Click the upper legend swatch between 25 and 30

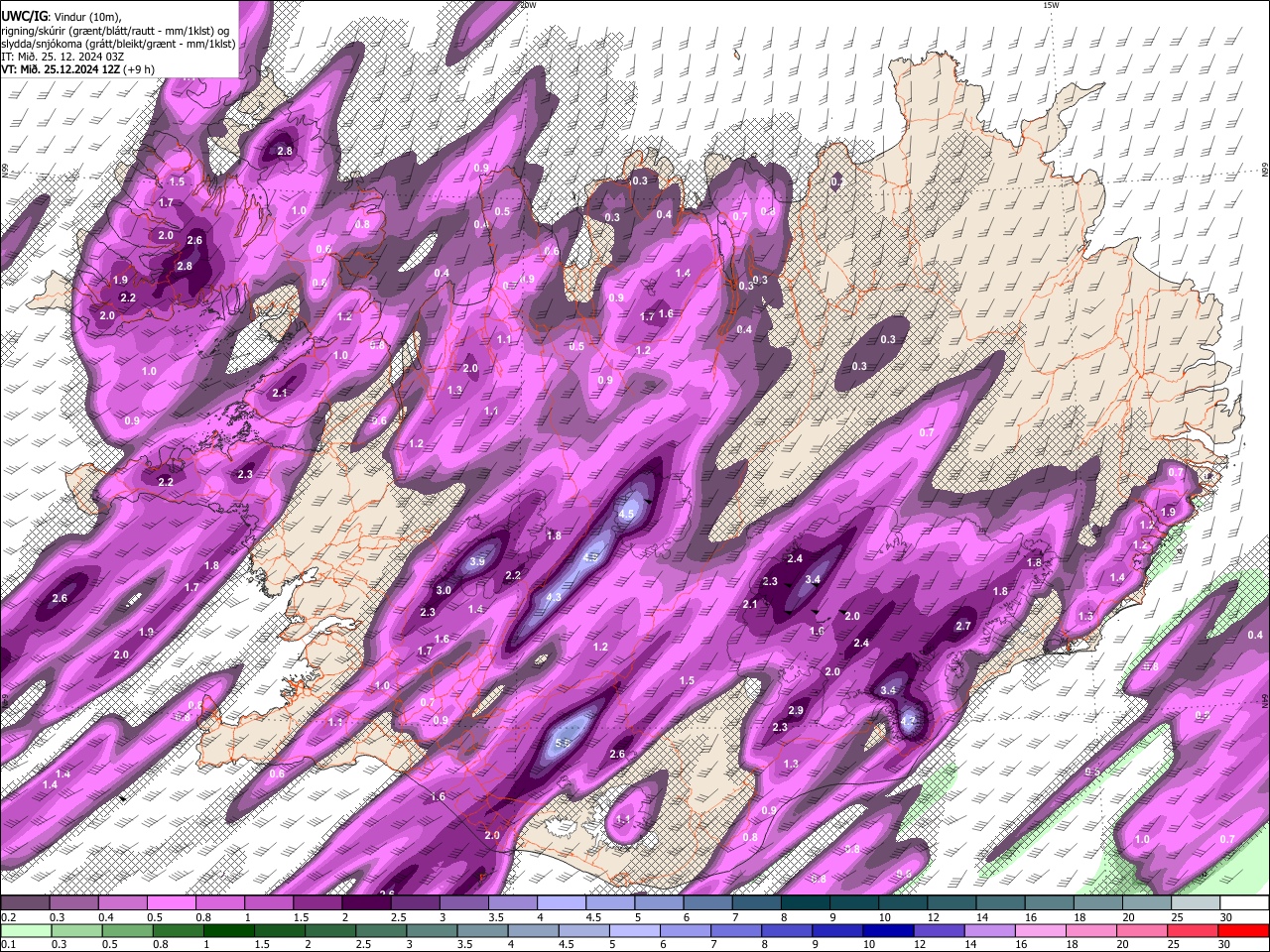click(1197, 903)
